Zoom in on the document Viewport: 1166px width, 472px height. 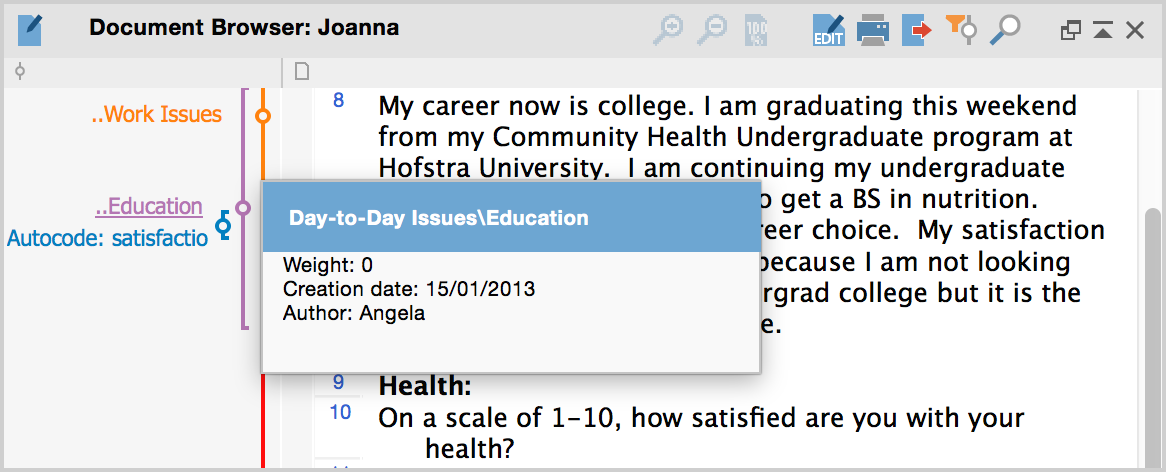(667, 30)
